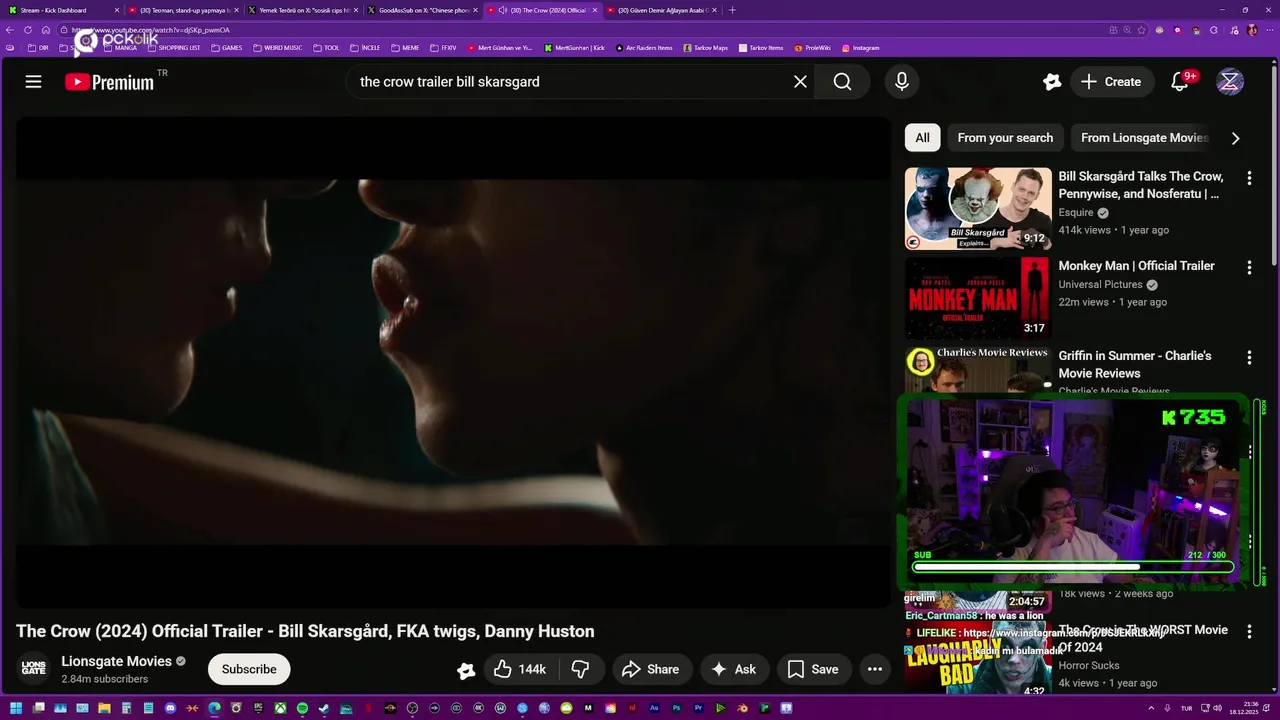Open options for The Crow WORST Movie video
The height and width of the screenshot is (720, 1280).
coord(1249,632)
